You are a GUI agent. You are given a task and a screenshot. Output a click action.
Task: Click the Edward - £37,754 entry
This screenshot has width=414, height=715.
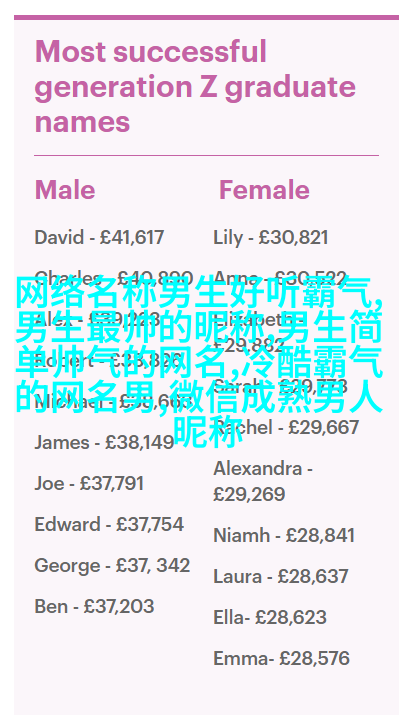(109, 524)
